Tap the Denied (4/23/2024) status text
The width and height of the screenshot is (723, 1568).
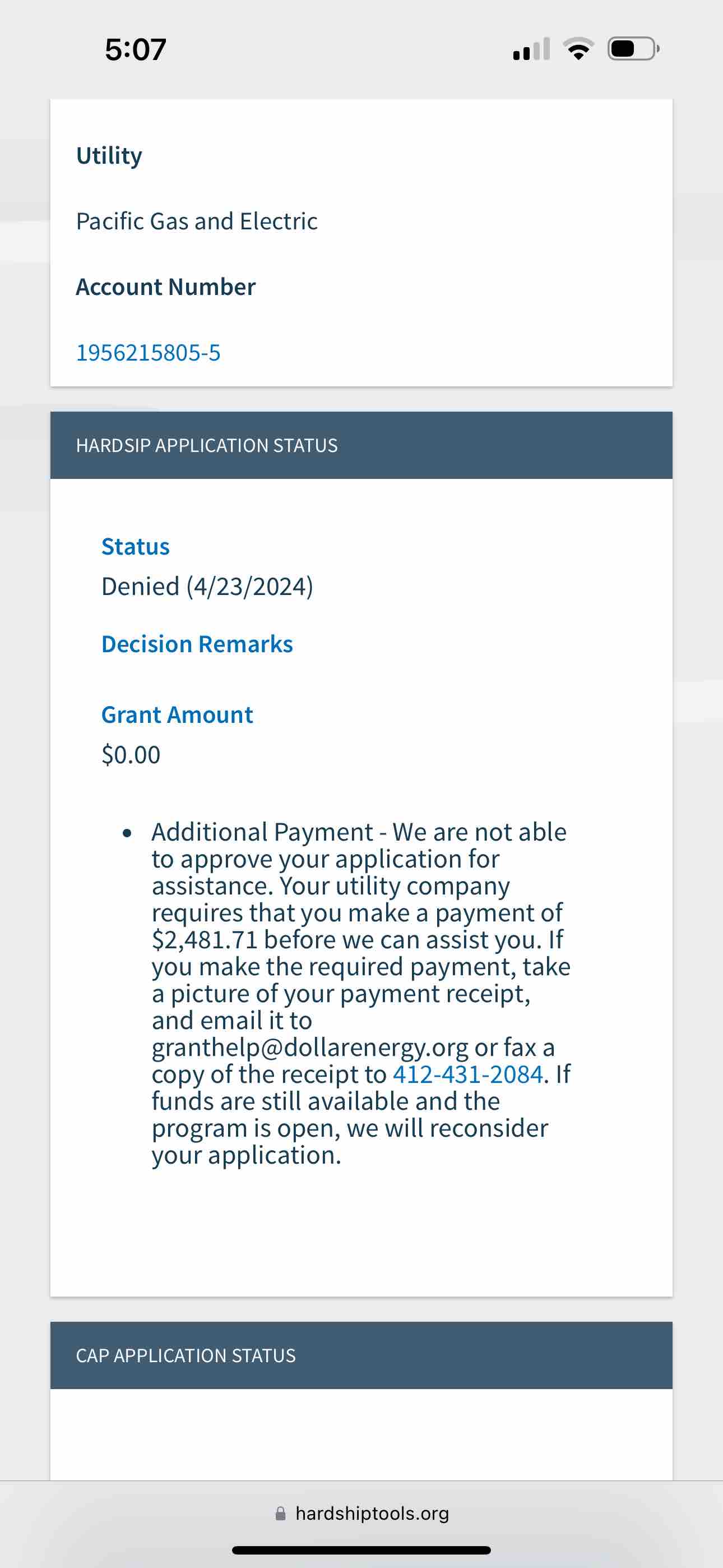207,586
